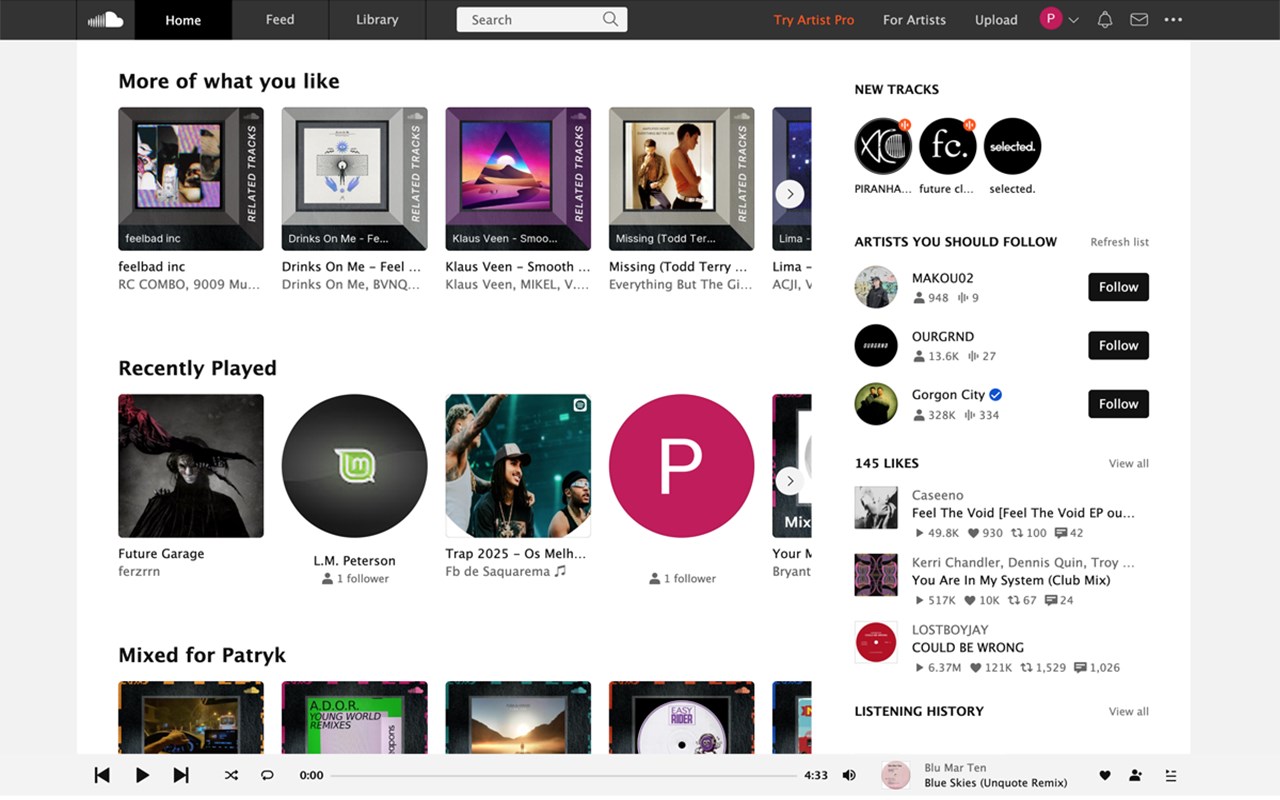Toggle repeat mode

pos(267,775)
